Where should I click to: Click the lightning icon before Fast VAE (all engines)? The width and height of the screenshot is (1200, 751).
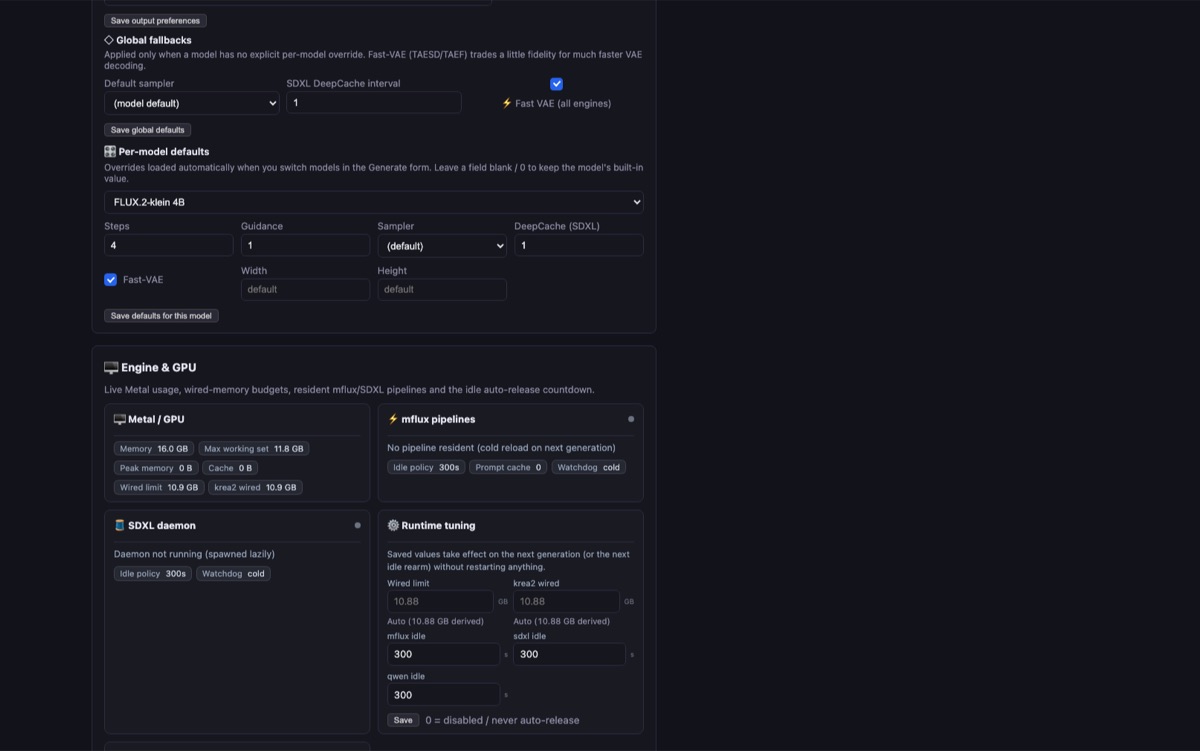pyautogui.click(x=507, y=103)
